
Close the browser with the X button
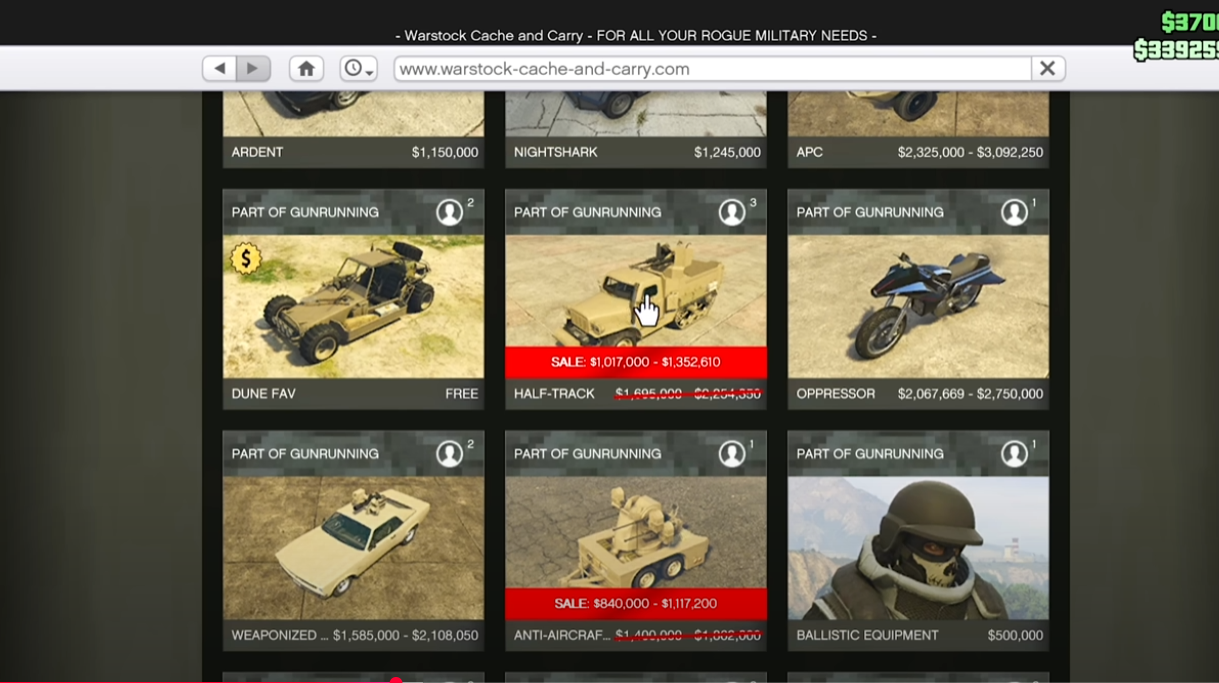click(1048, 68)
